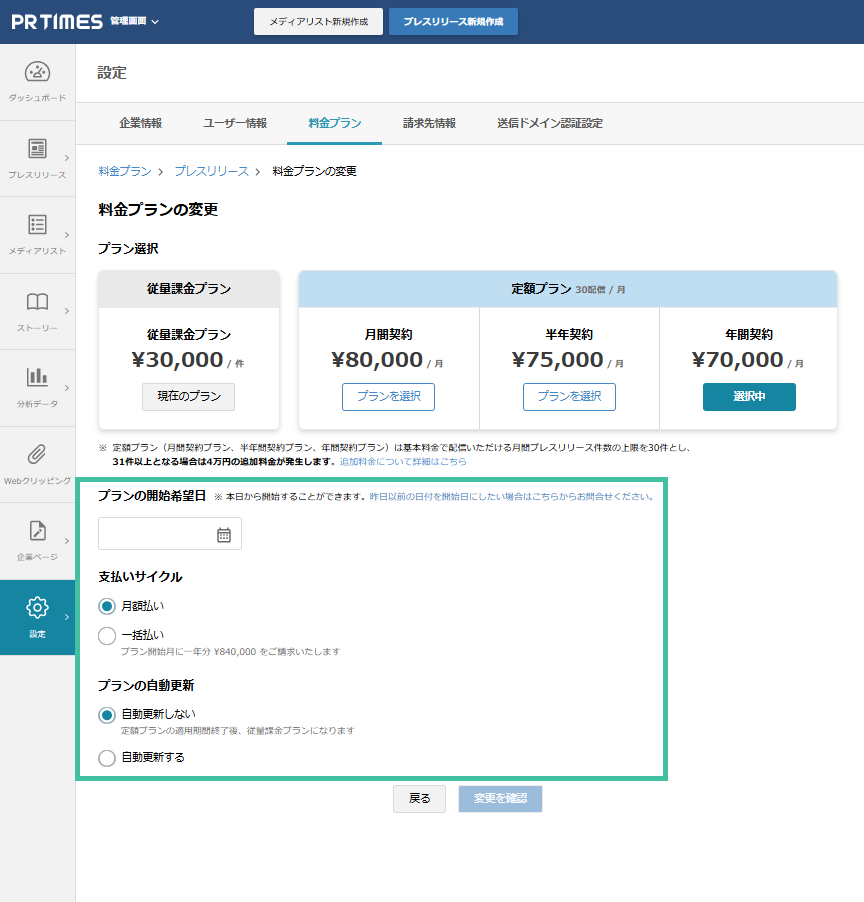Viewport: 864px width, 902px height.
Task: Choose the 一括払い lump-sum payment option
Action: tap(107, 635)
